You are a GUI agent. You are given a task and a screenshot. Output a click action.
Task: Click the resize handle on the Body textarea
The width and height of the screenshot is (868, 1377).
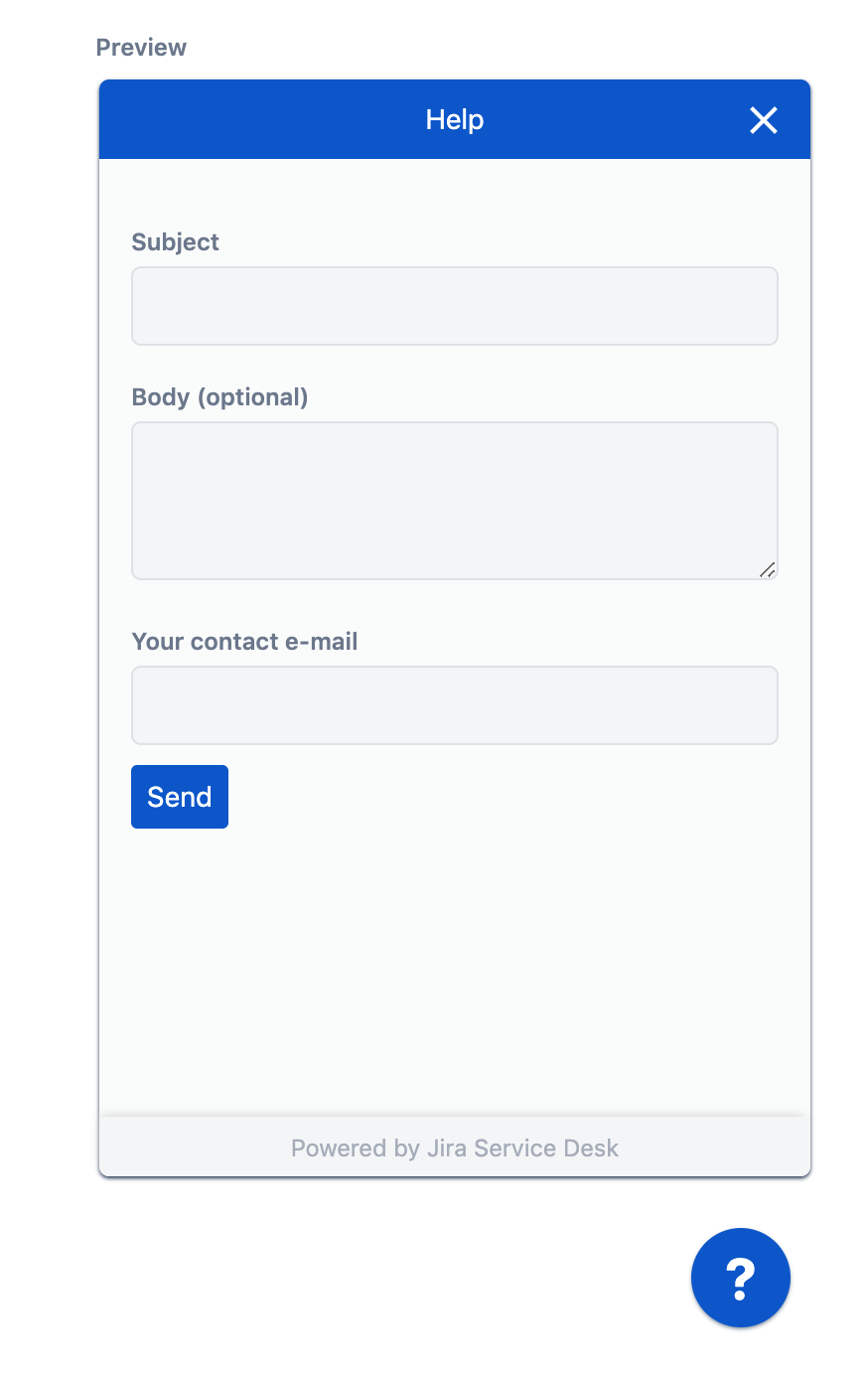coord(769,571)
